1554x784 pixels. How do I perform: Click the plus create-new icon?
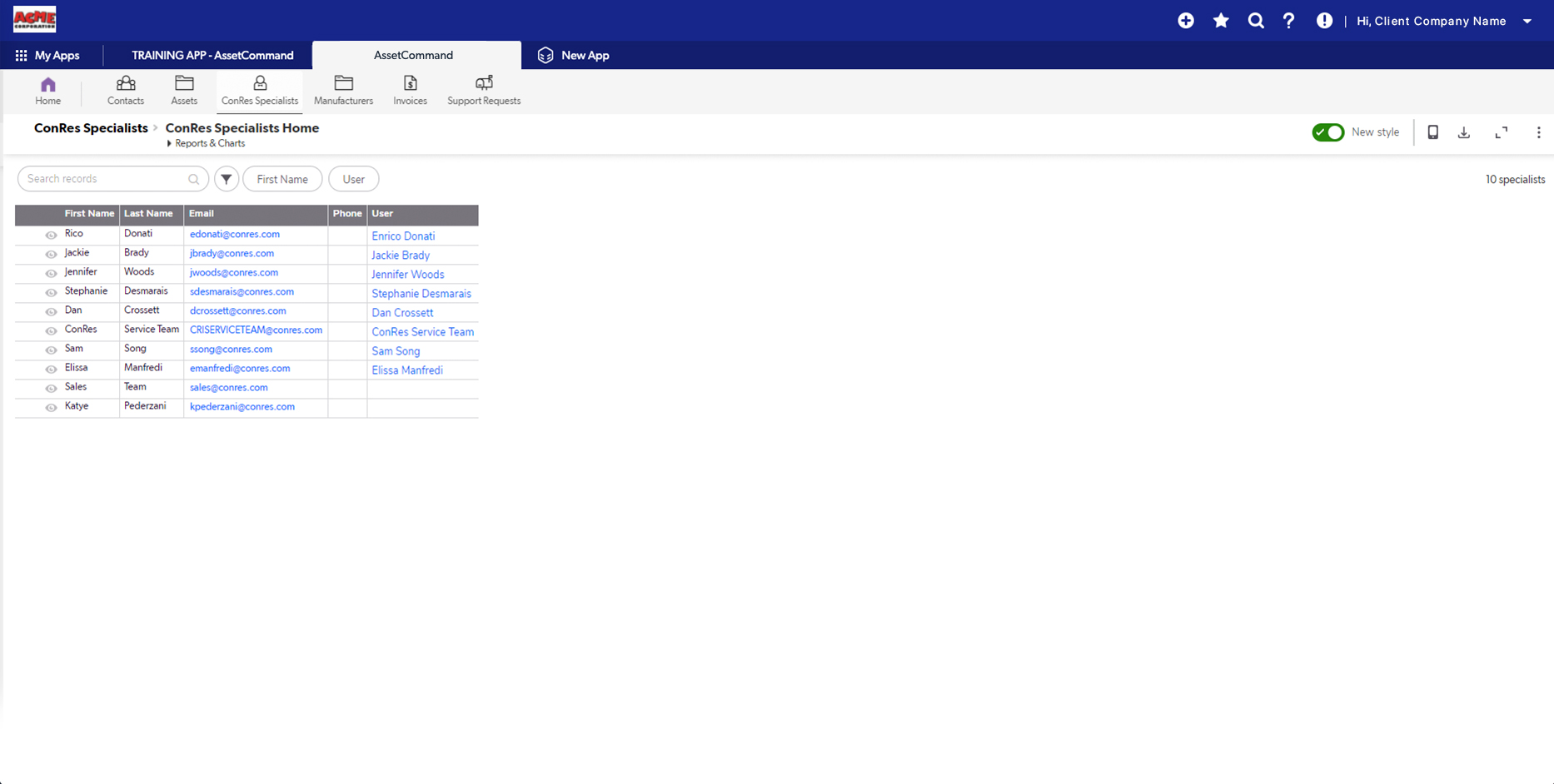tap(1186, 21)
